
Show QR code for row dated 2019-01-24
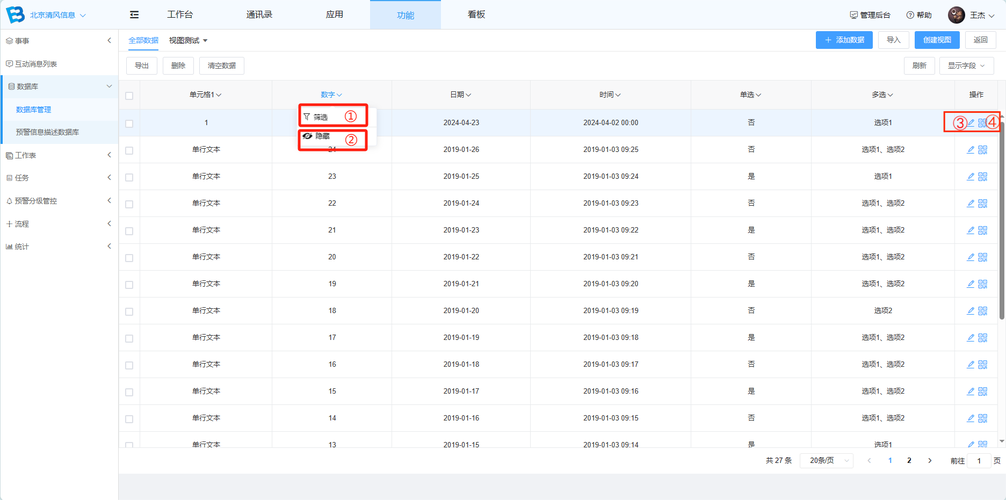point(982,203)
